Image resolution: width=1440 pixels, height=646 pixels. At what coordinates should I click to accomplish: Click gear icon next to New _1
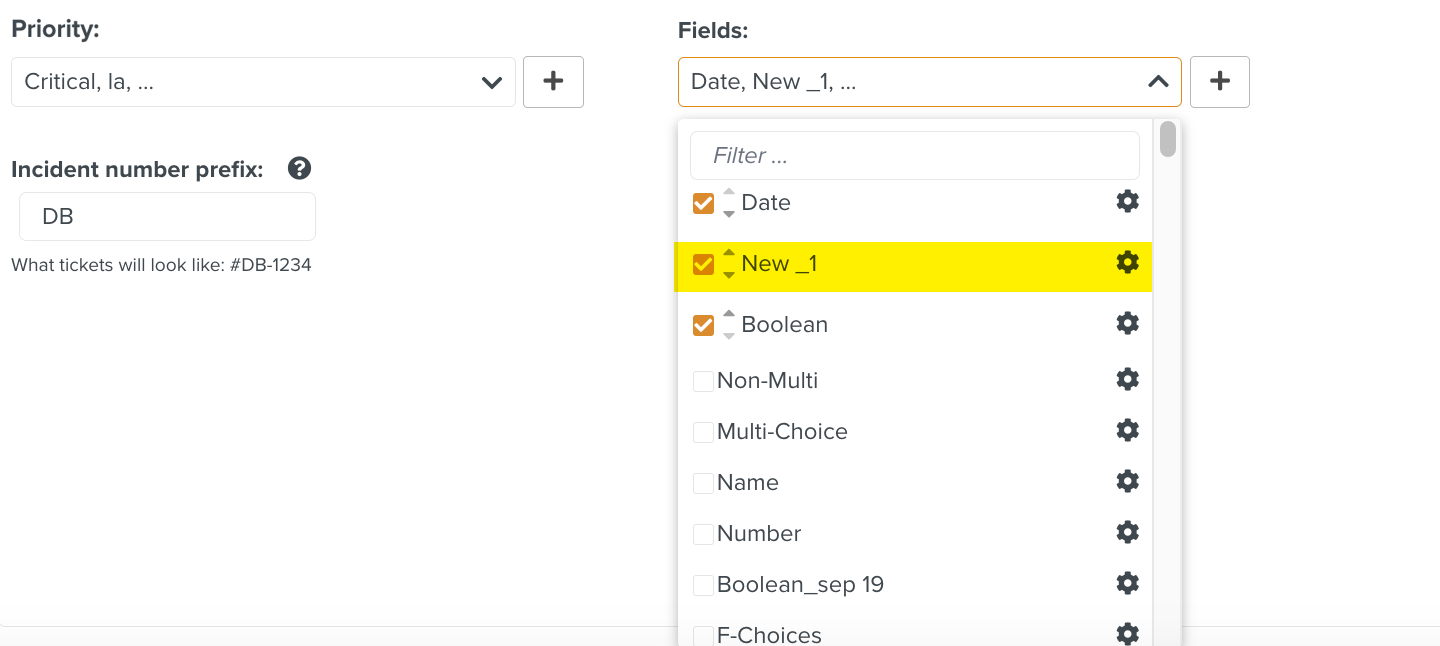1127,262
